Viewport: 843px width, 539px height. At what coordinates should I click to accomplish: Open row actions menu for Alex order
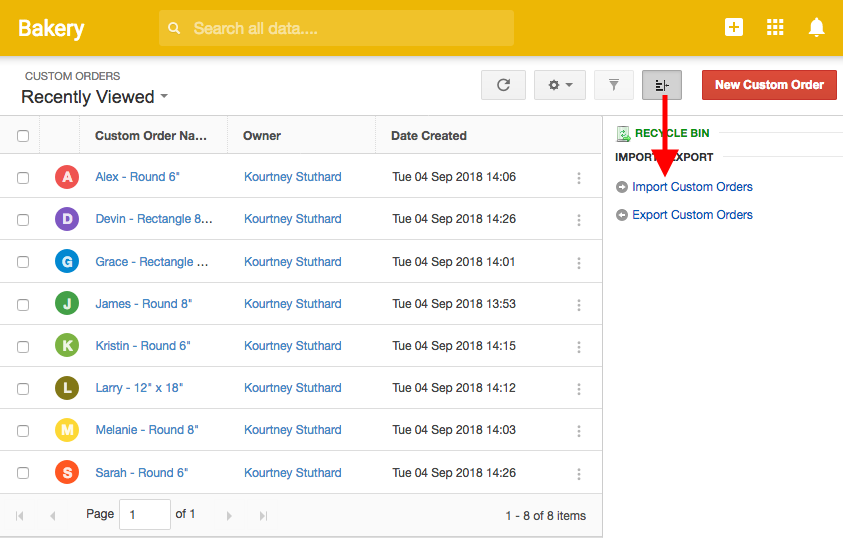pyautogui.click(x=579, y=178)
